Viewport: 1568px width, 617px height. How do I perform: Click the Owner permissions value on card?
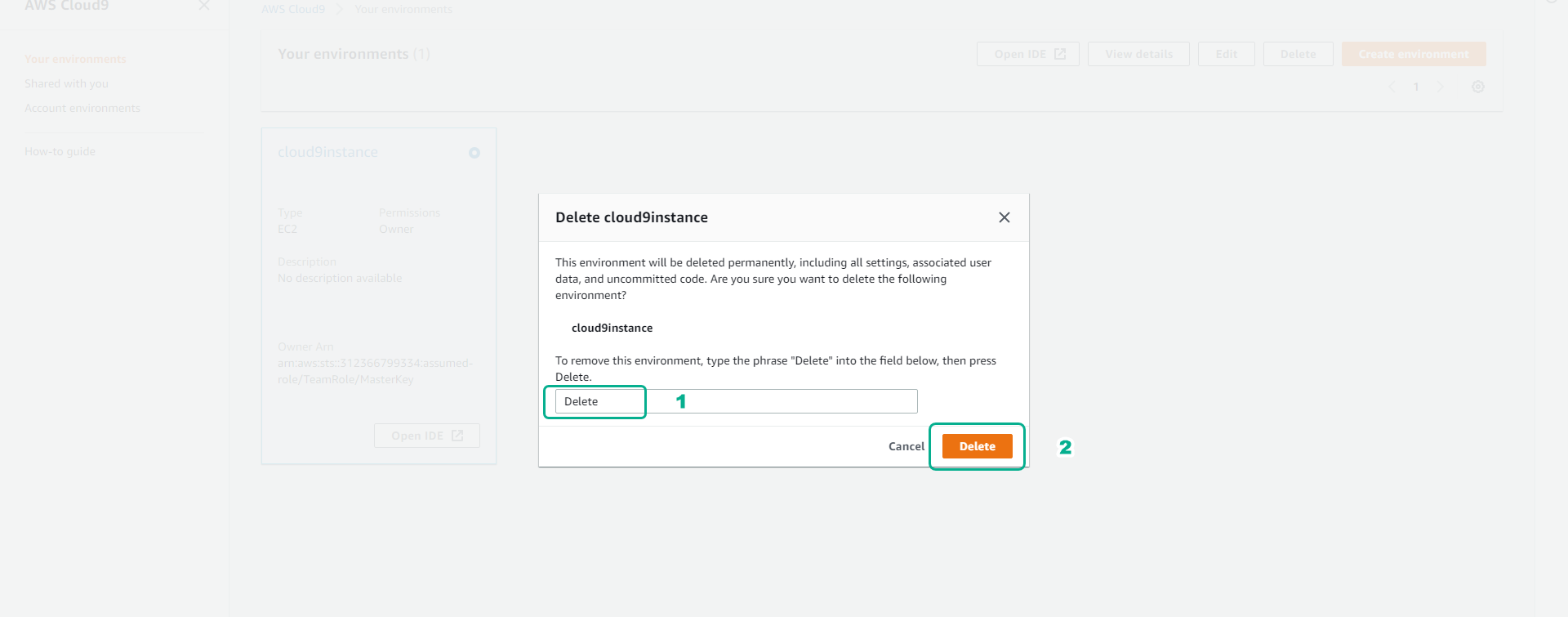(x=396, y=229)
